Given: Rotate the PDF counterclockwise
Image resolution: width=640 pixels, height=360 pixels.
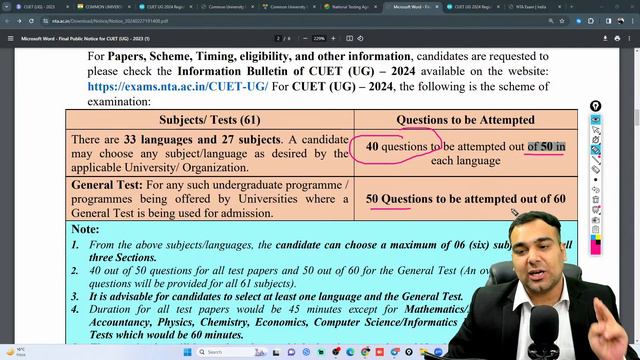Looking at the screenshot, I should [360, 38].
